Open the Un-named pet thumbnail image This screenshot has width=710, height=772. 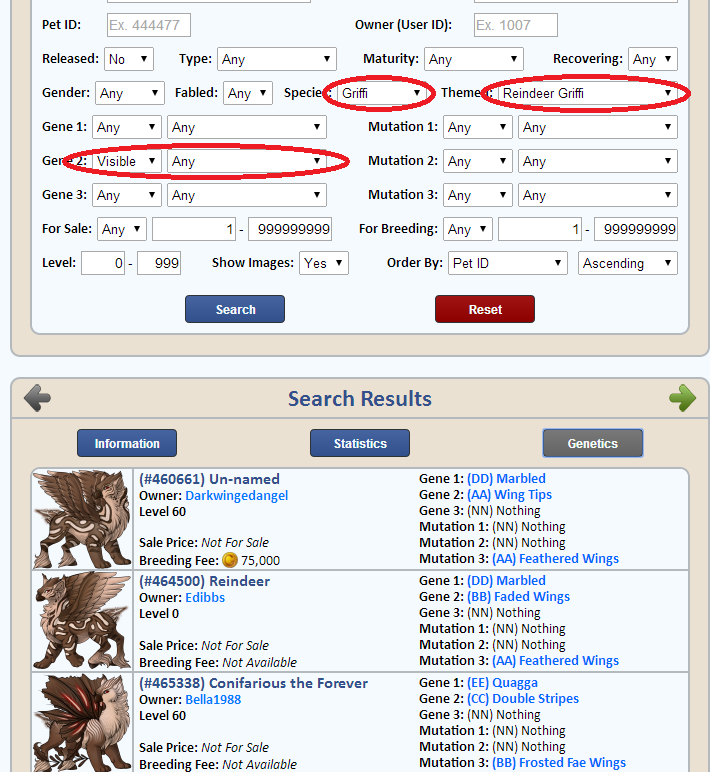tap(83, 519)
